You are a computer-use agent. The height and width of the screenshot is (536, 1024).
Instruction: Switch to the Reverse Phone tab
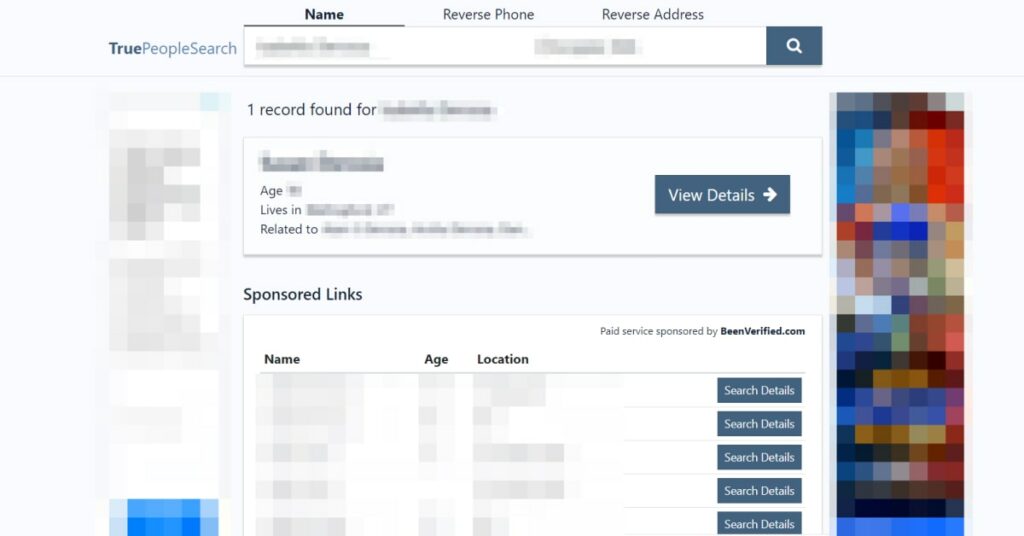pos(488,14)
